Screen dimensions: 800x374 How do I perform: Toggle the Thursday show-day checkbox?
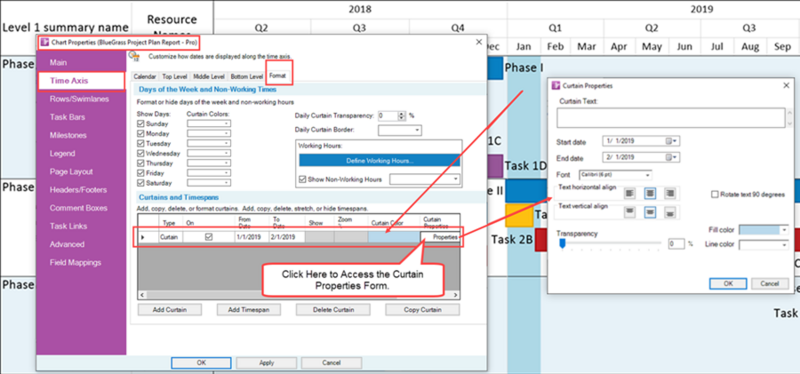[141, 163]
